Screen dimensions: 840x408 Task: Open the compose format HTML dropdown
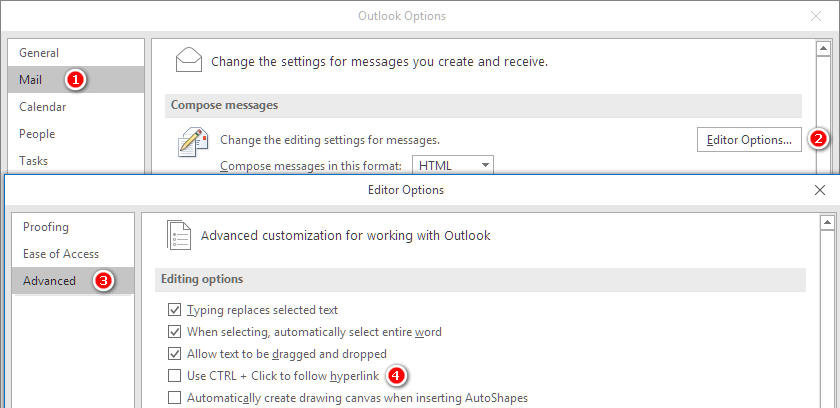[x=453, y=165]
